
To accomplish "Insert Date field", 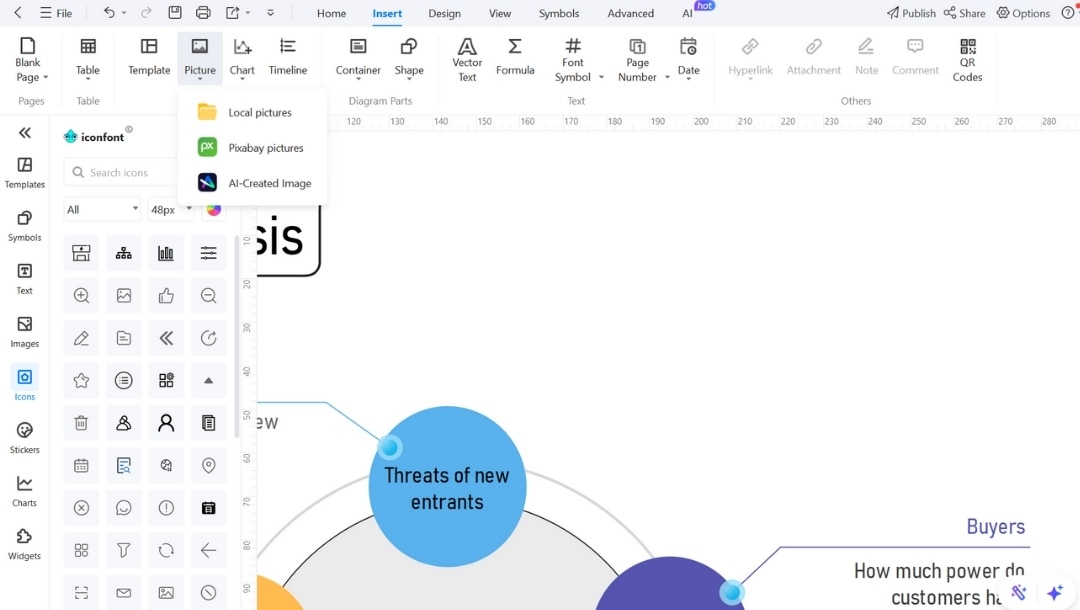I will [688, 58].
